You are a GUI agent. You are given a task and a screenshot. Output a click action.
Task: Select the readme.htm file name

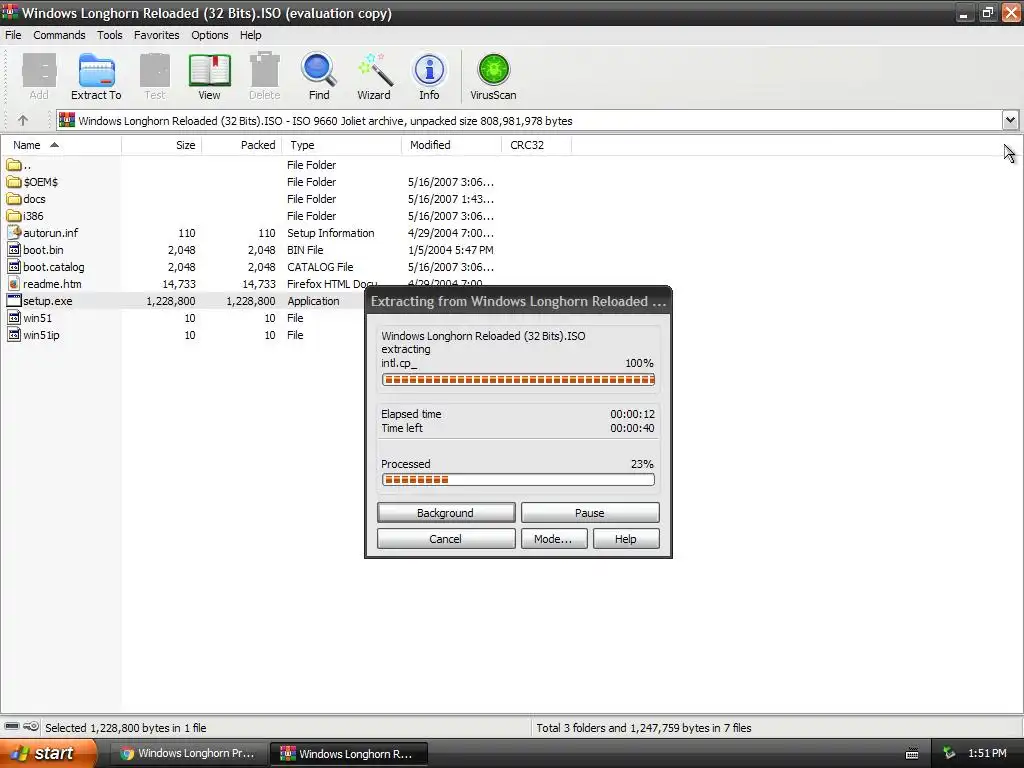click(52, 284)
